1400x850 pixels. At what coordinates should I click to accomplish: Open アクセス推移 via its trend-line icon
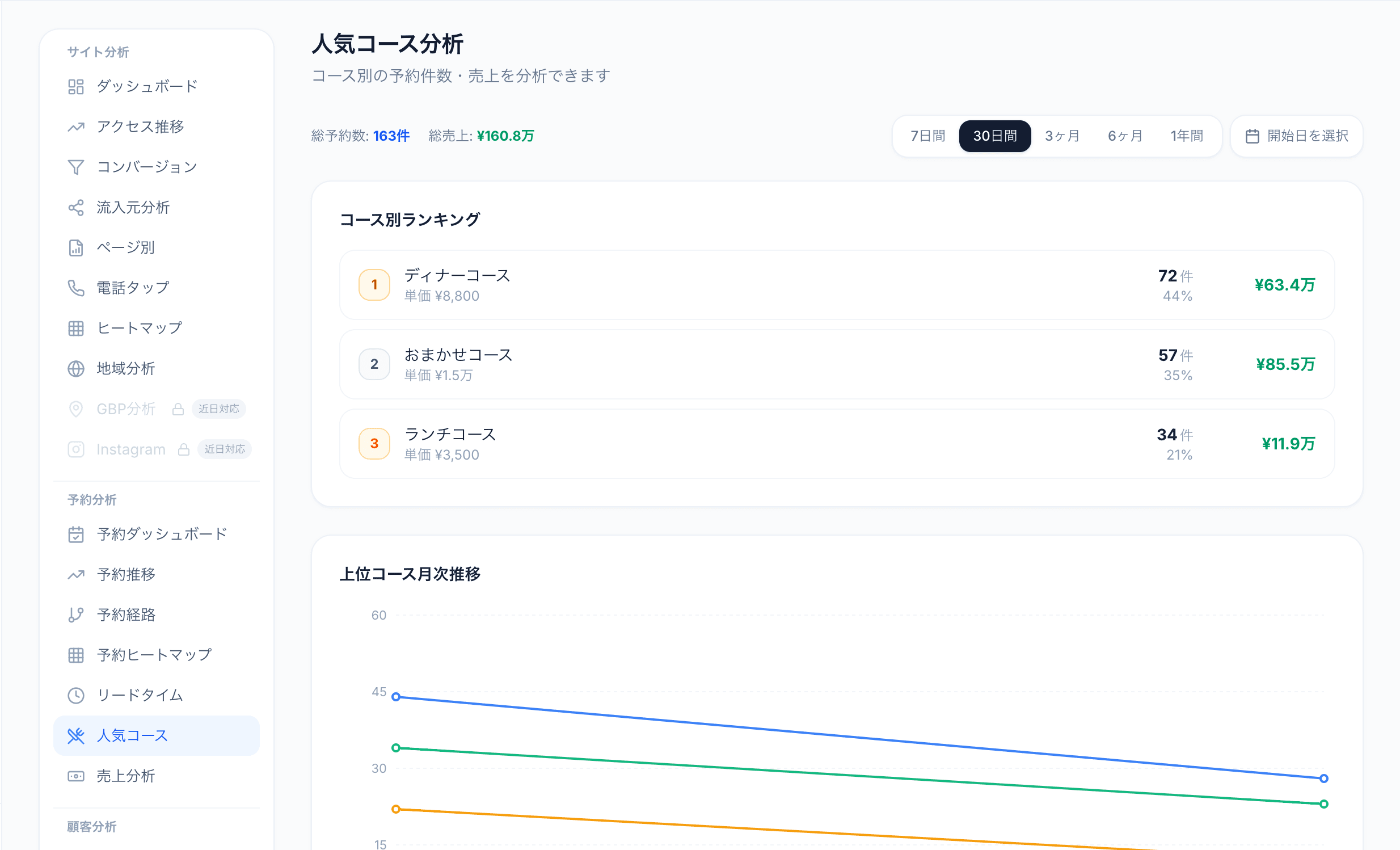75,127
